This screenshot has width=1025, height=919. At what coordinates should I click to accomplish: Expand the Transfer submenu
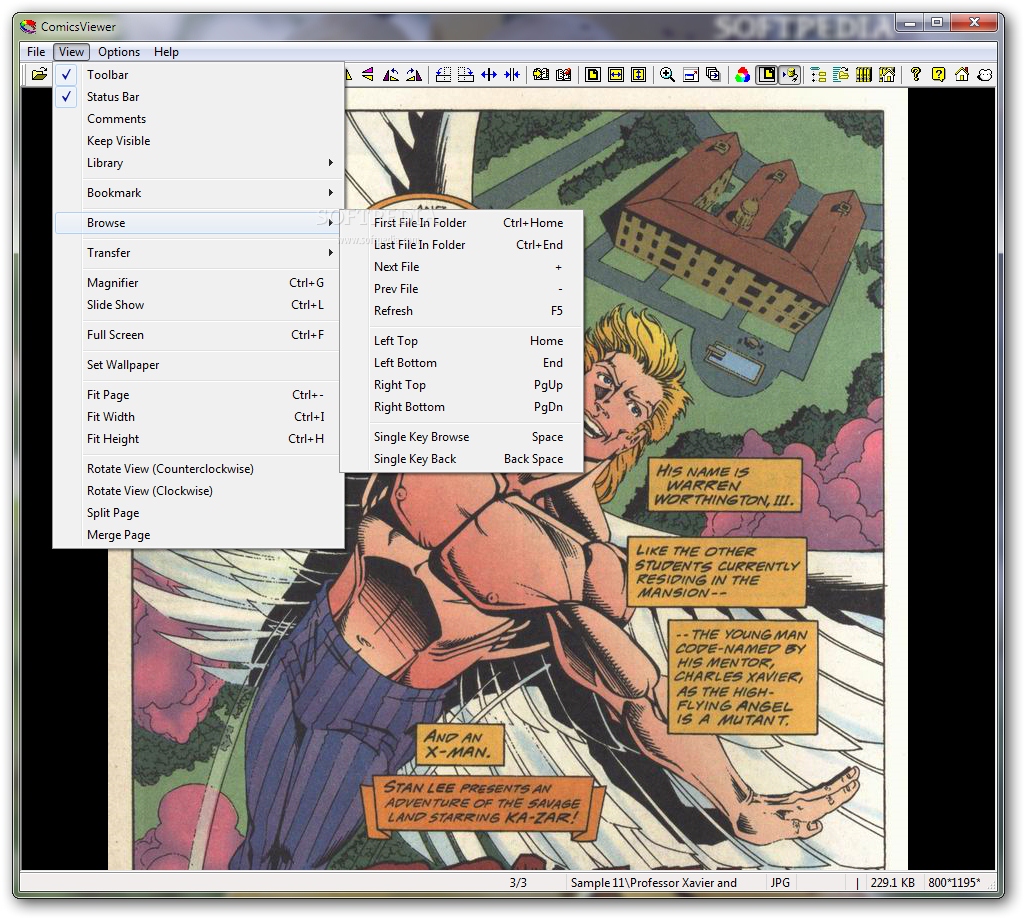click(199, 253)
